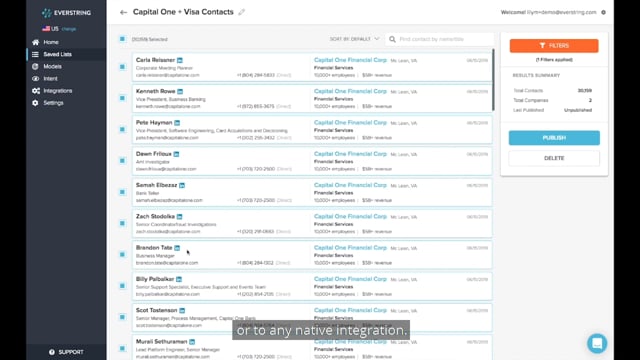
Task: Open Zach Stodolka's LinkedIn icon
Action: [180, 217]
